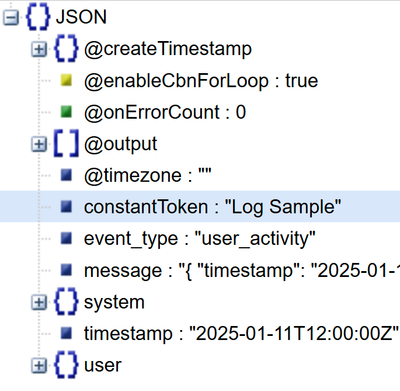The height and width of the screenshot is (391, 400).
Task: Collapse the root JSON node
Action: [11, 17]
